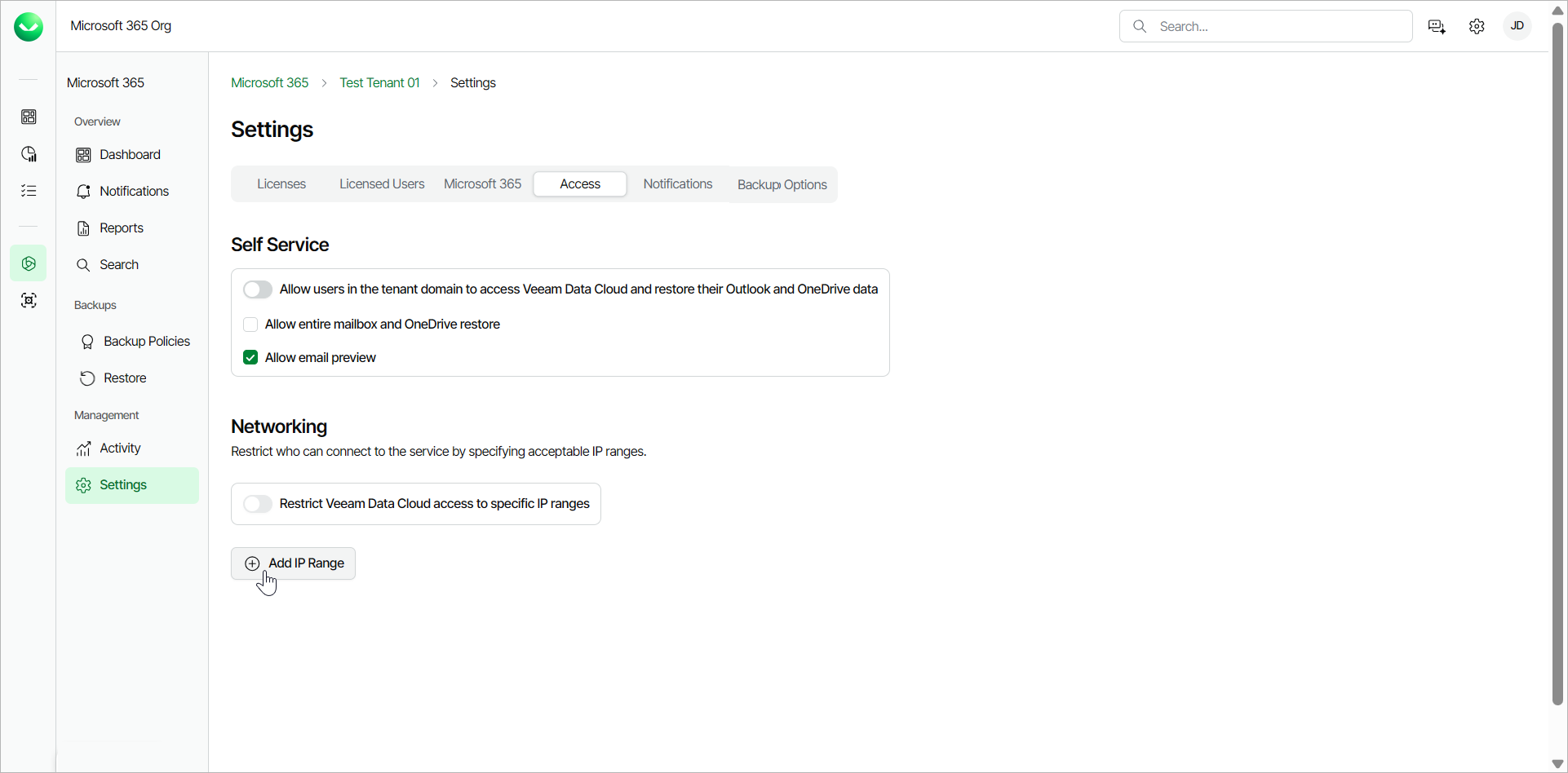Switch to the Backup Options tab
Image resolution: width=1568 pixels, height=773 pixels.
tap(782, 185)
